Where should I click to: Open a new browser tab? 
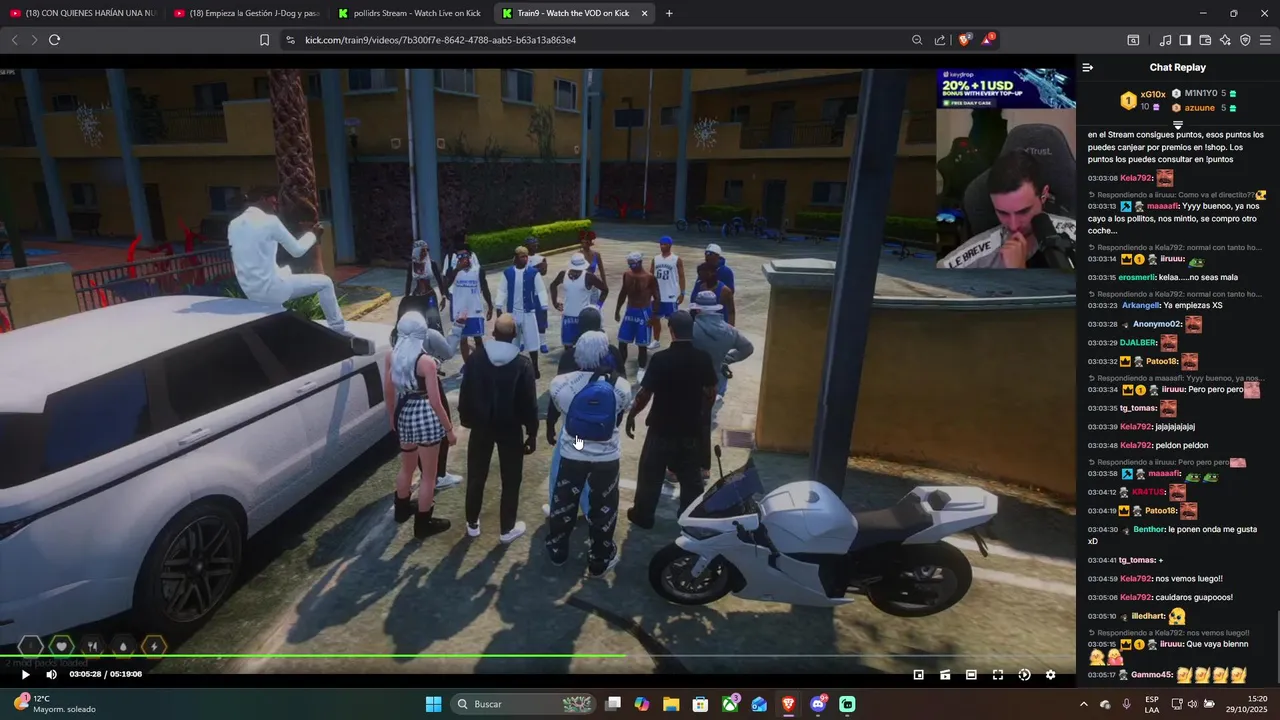click(669, 13)
